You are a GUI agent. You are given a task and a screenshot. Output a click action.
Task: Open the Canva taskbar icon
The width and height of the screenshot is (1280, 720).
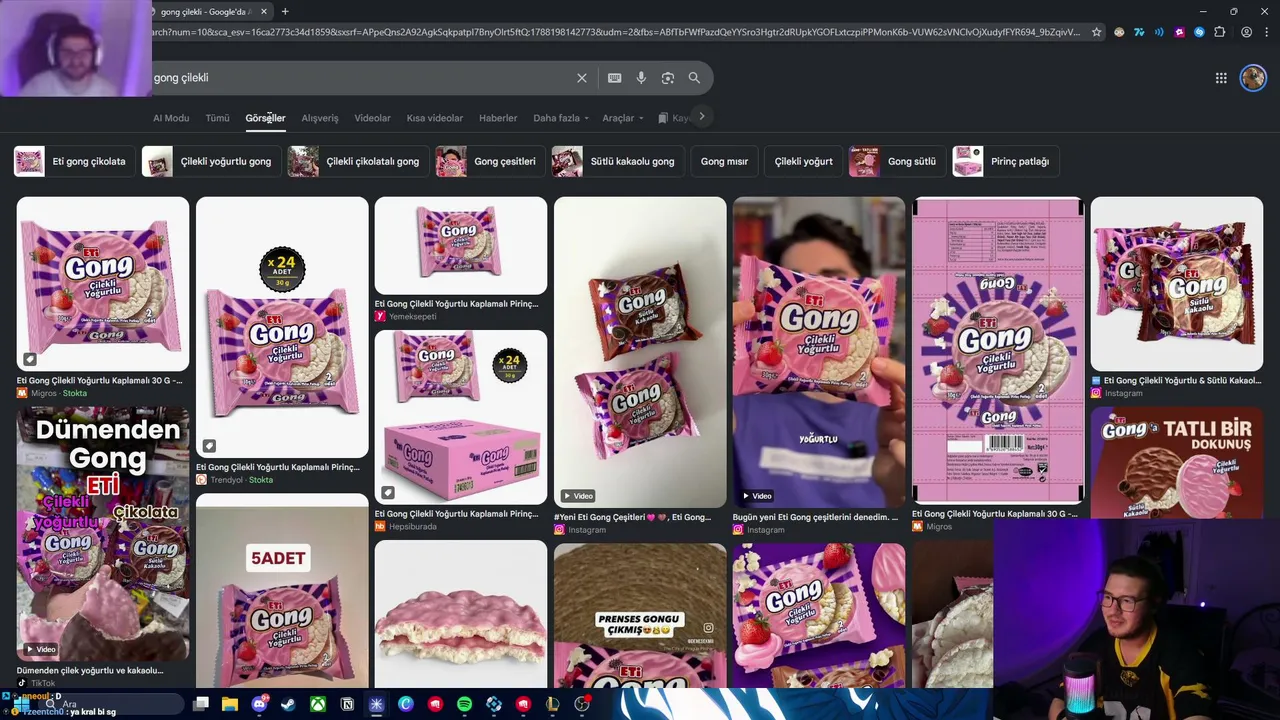406,704
